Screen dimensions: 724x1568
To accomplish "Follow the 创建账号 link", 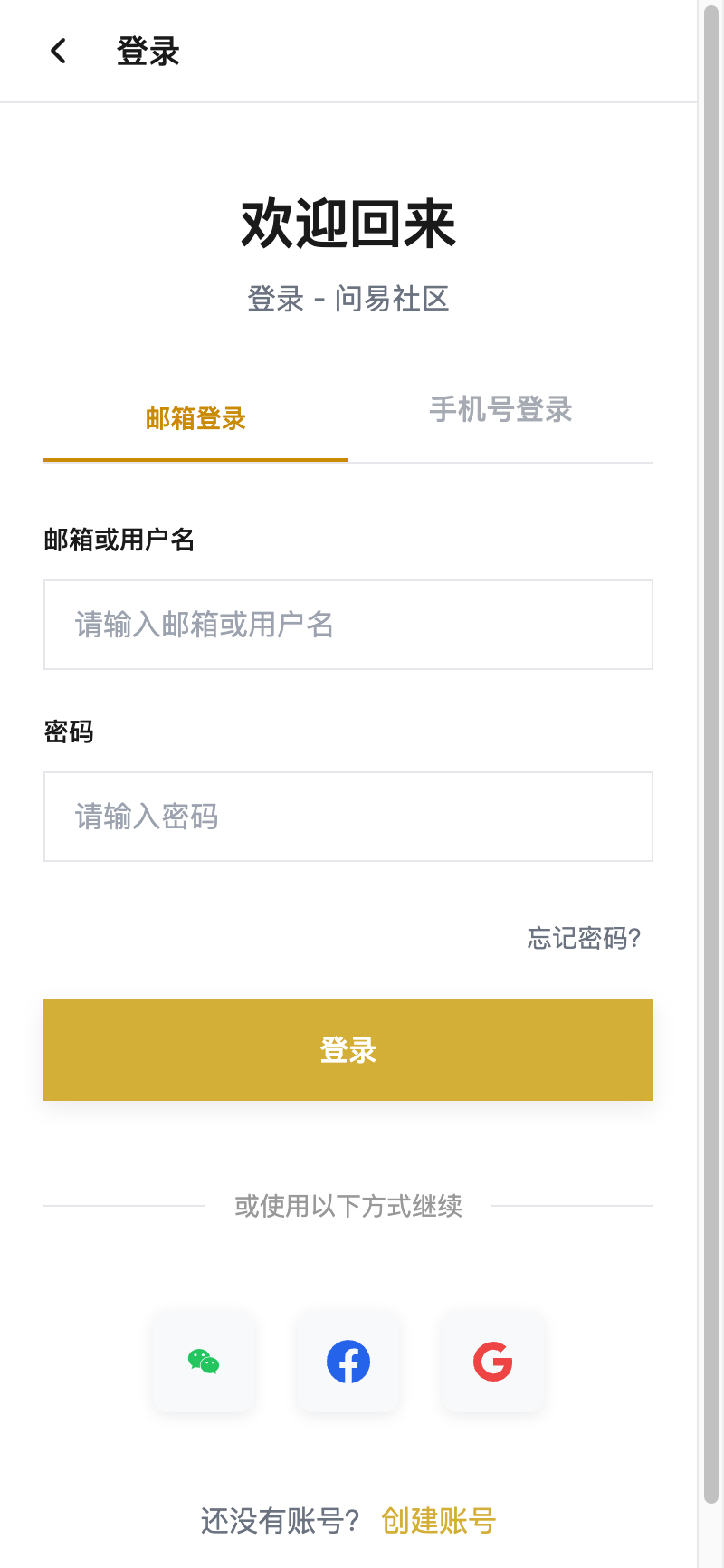I will coord(438,1521).
